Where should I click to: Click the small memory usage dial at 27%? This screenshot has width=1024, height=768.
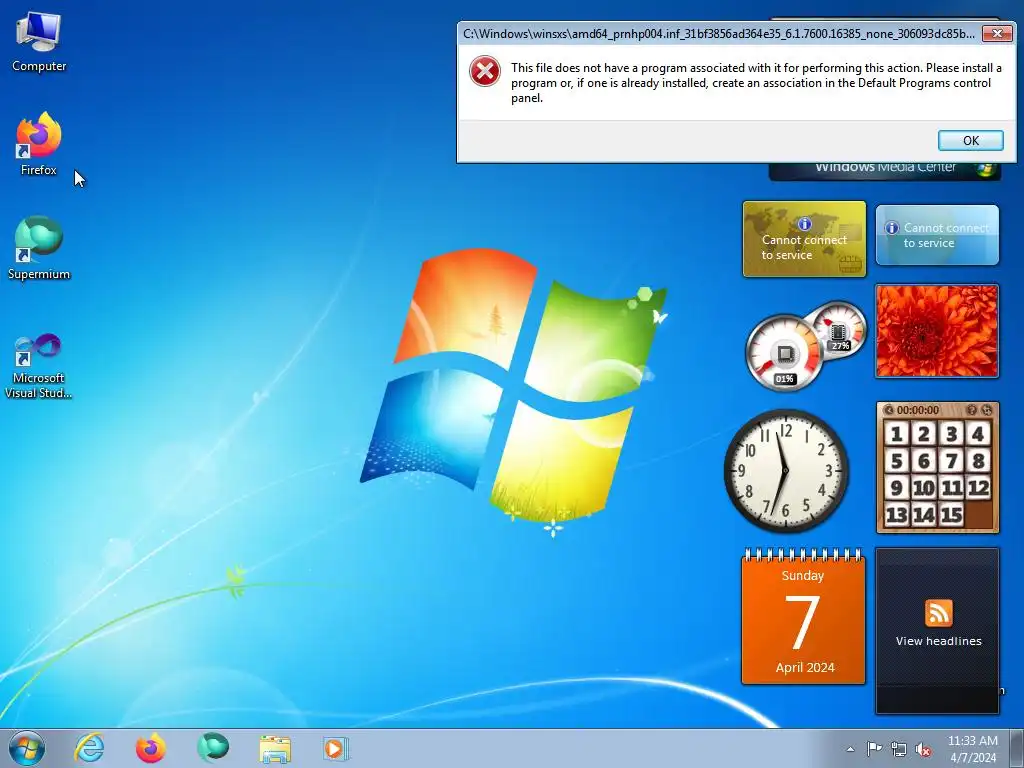pyautogui.click(x=840, y=330)
